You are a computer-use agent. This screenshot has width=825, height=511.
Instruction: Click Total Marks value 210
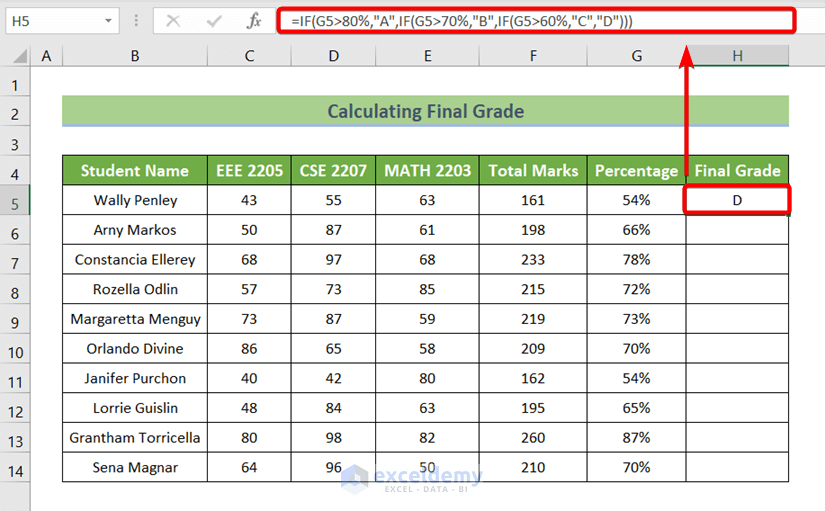tap(533, 467)
